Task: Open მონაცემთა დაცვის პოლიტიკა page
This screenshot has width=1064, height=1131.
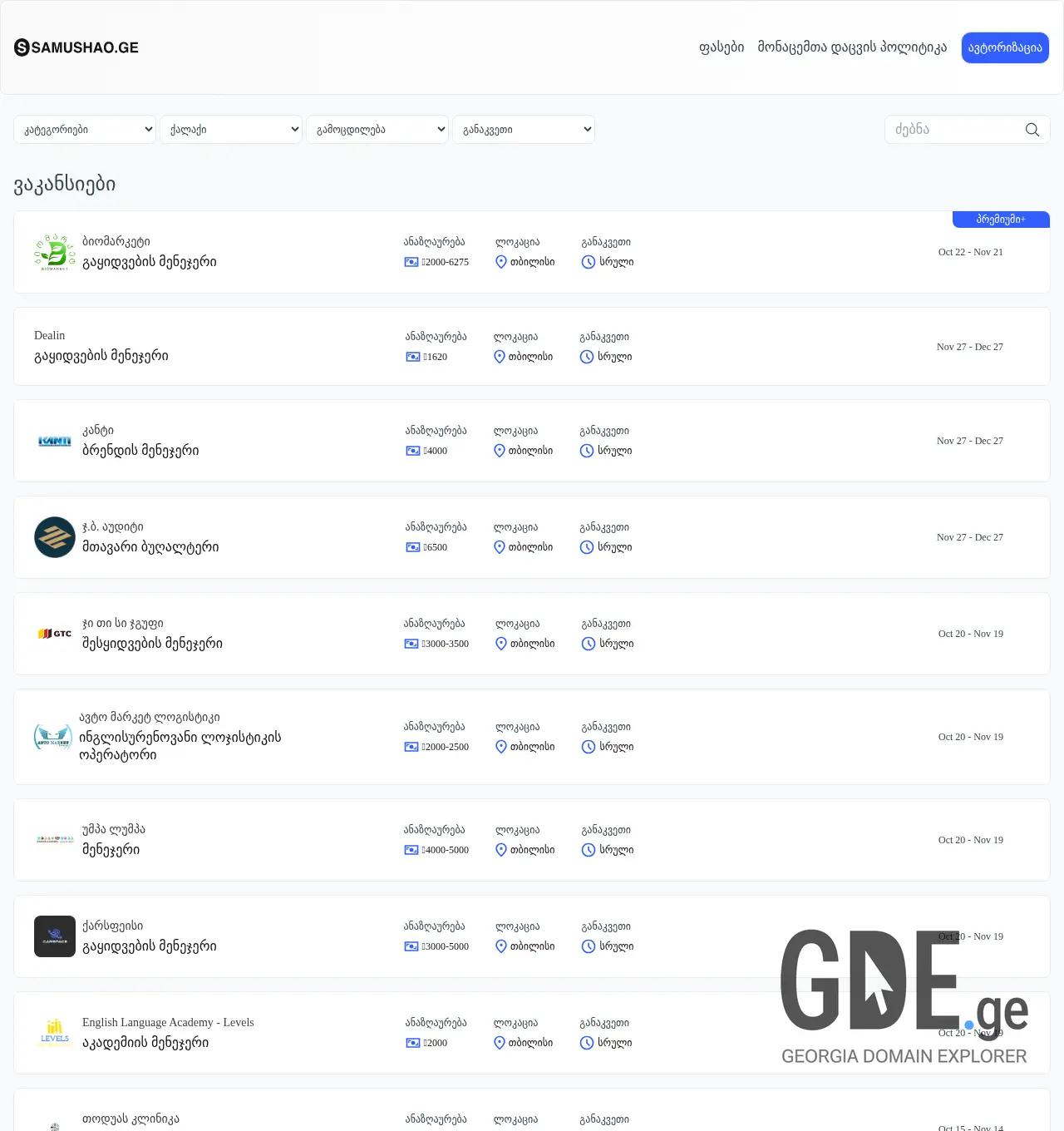Action: pyautogui.click(x=851, y=47)
